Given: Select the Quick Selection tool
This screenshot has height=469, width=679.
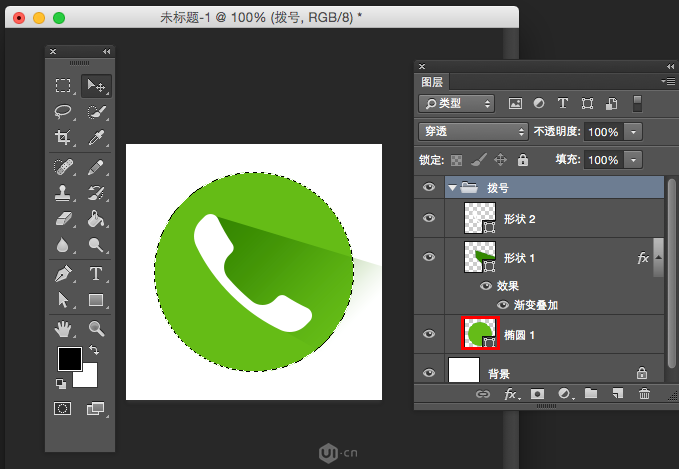Looking at the screenshot, I should pyautogui.click(x=96, y=111).
